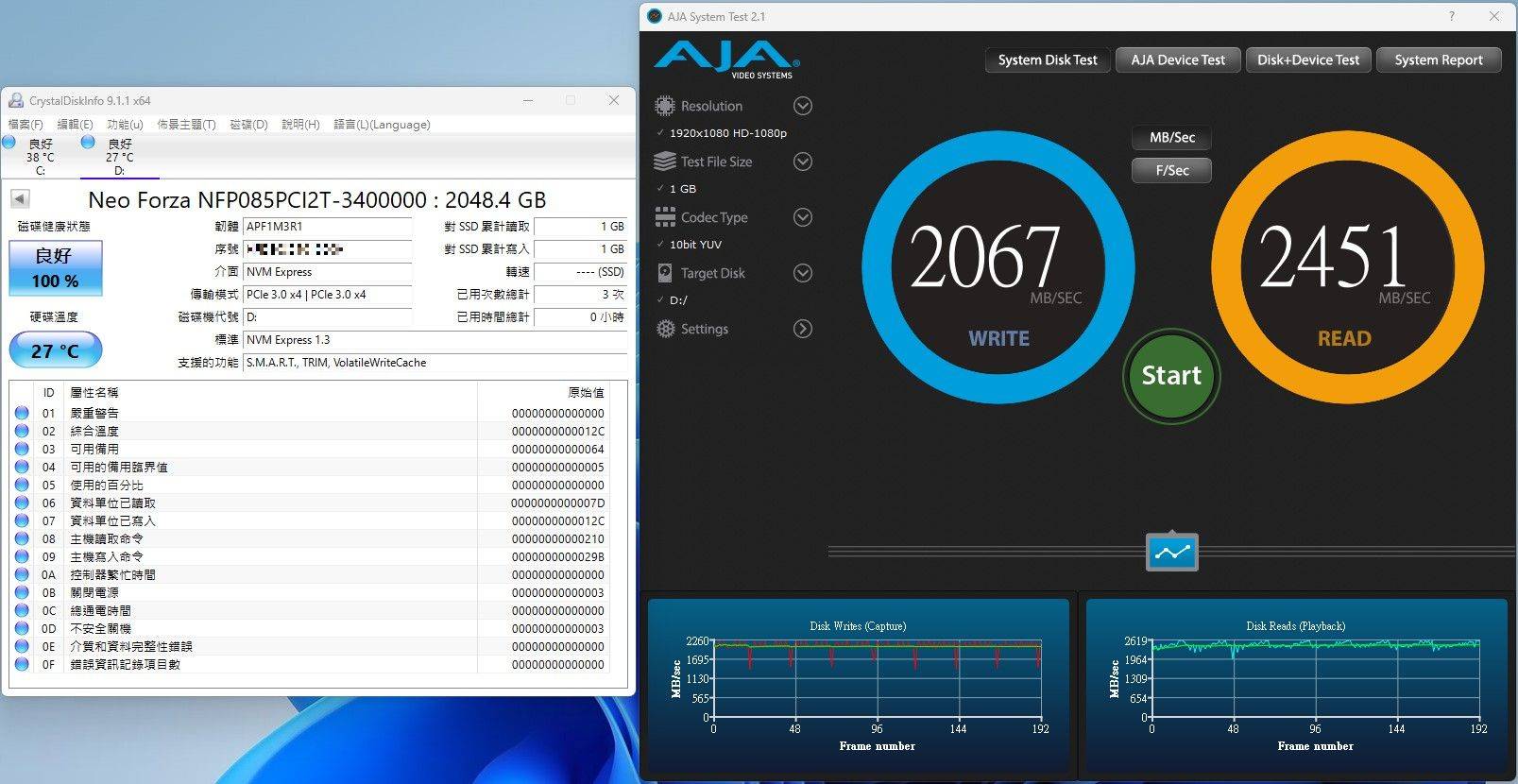This screenshot has height=784, width=1518.
Task: Expand the Resolution dropdown arrow
Action: pos(803,106)
